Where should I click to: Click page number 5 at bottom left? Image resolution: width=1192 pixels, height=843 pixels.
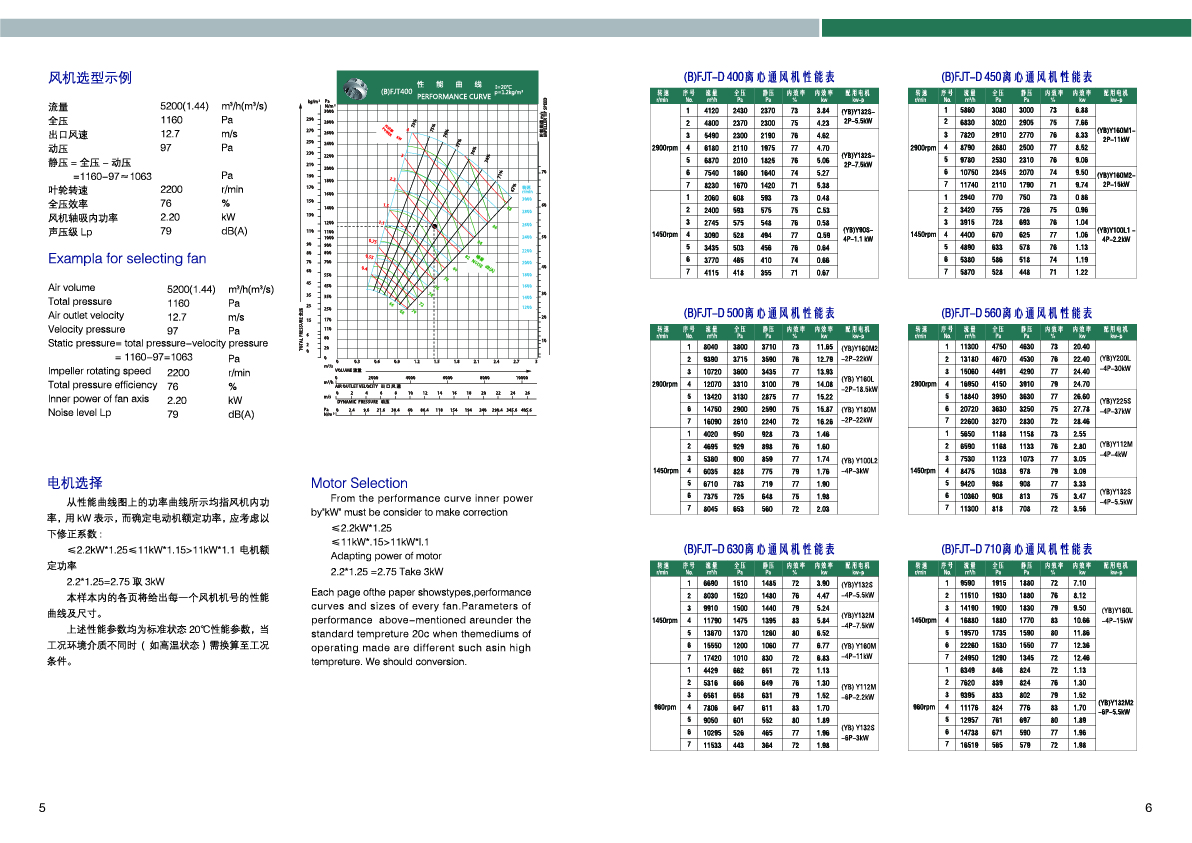point(42,808)
